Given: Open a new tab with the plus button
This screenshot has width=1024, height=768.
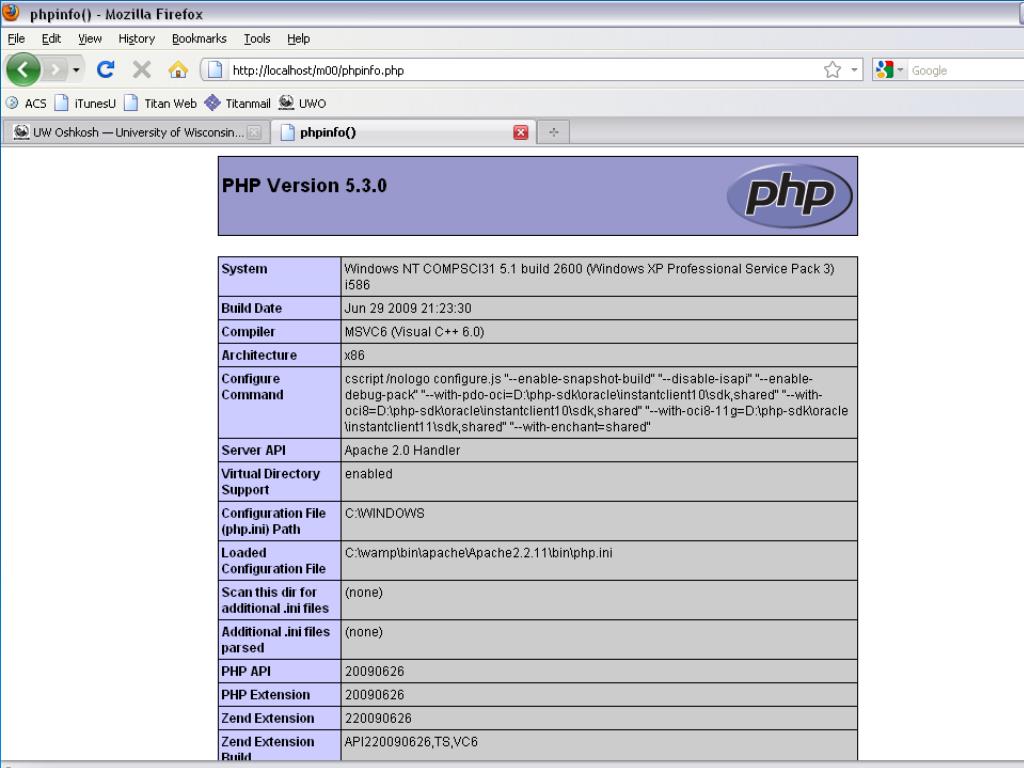Looking at the screenshot, I should click(554, 133).
